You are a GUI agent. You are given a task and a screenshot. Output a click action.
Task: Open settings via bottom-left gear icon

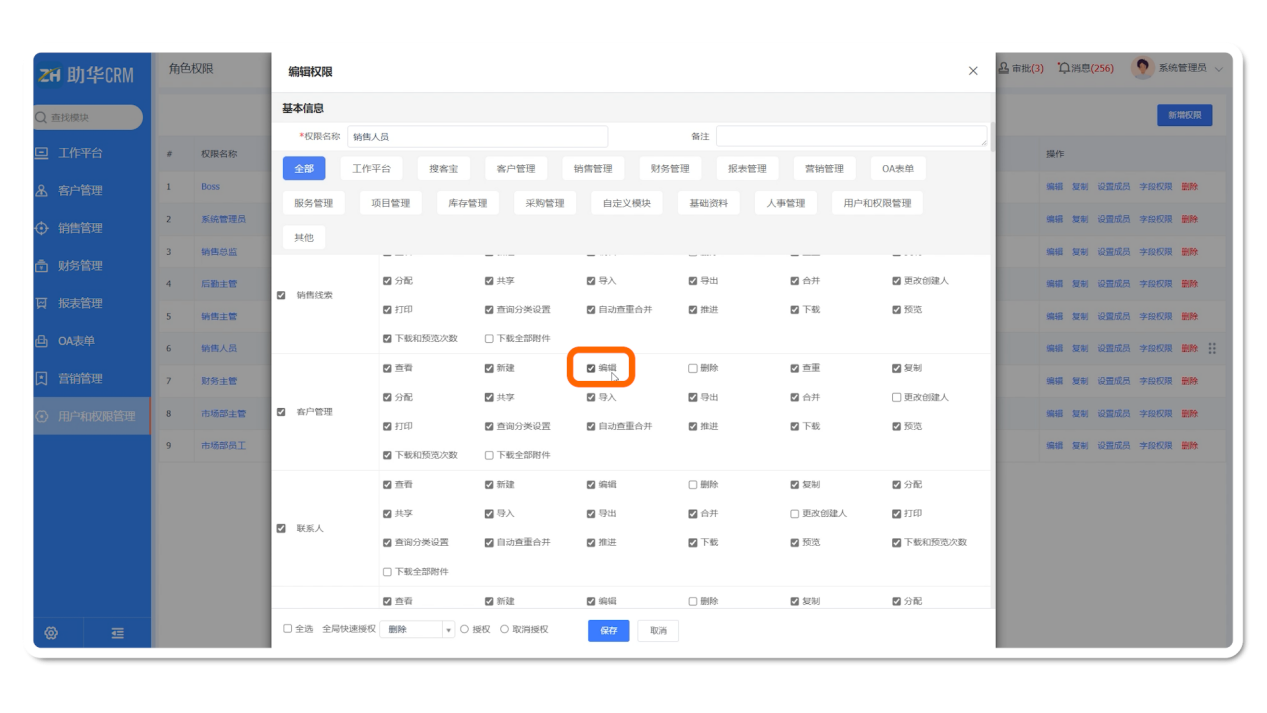51,633
